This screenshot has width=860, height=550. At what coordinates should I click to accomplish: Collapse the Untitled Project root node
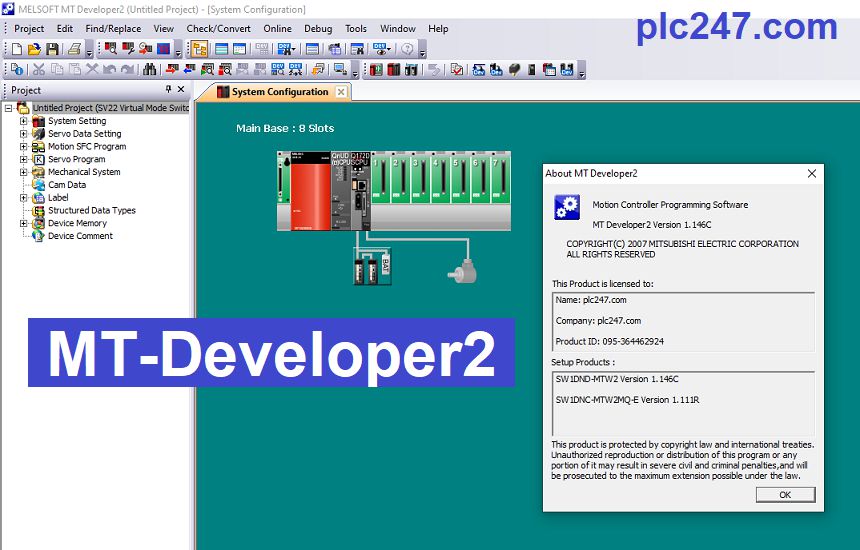point(8,108)
